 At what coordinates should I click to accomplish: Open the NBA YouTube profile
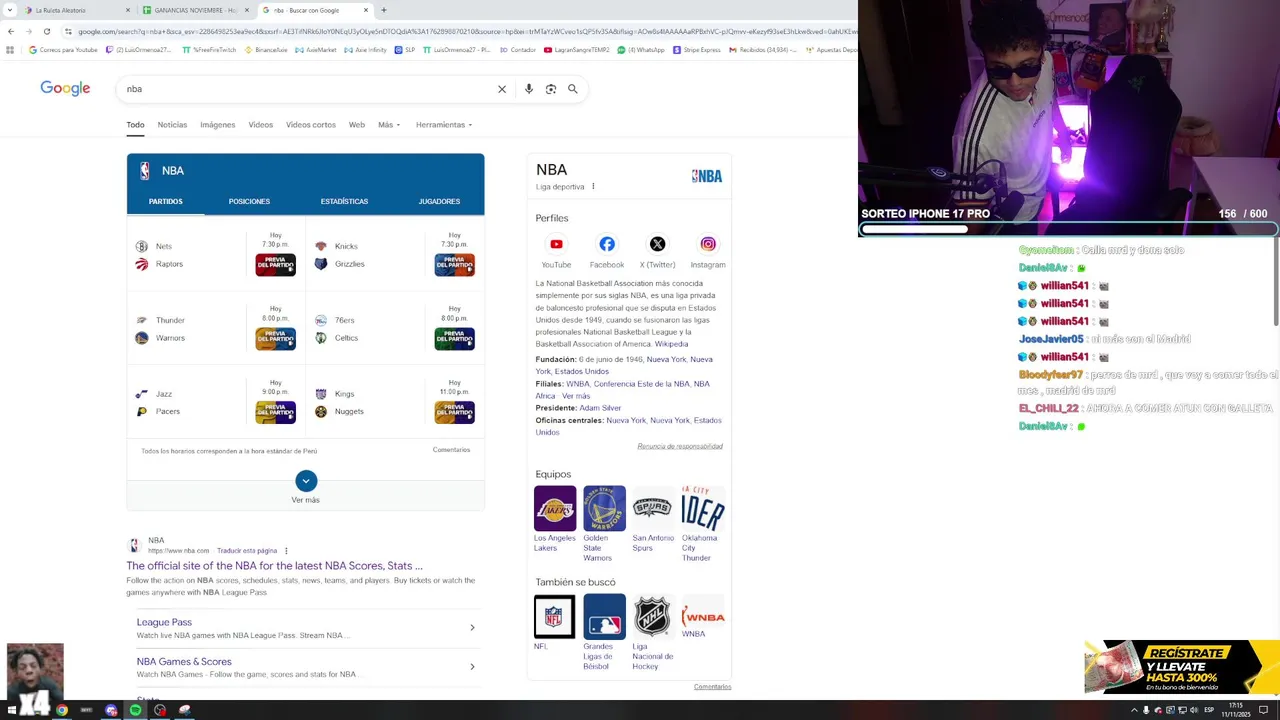(556, 244)
